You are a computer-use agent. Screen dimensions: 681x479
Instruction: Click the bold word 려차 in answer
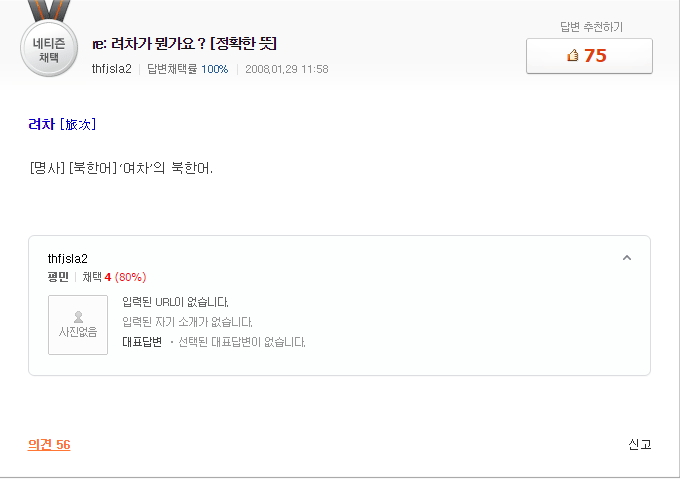point(42,125)
